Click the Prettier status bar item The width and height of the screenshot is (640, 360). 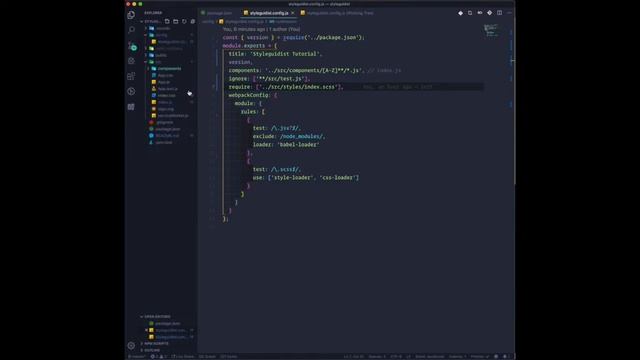click(x=479, y=357)
